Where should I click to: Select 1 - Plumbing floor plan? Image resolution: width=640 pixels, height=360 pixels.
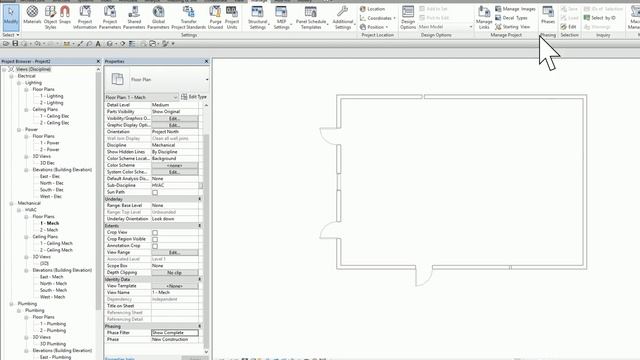[x=53, y=324]
